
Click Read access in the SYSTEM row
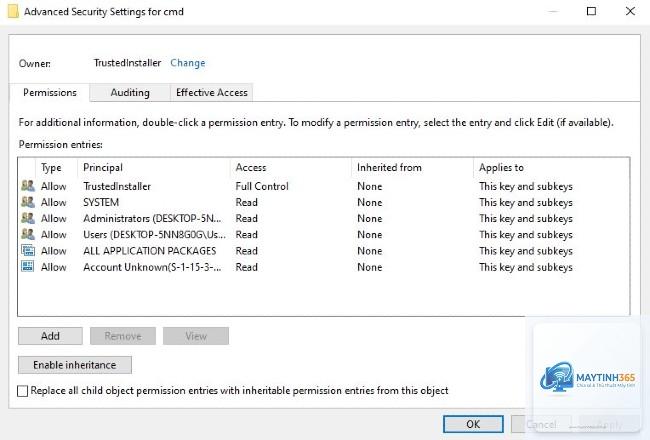(x=247, y=202)
